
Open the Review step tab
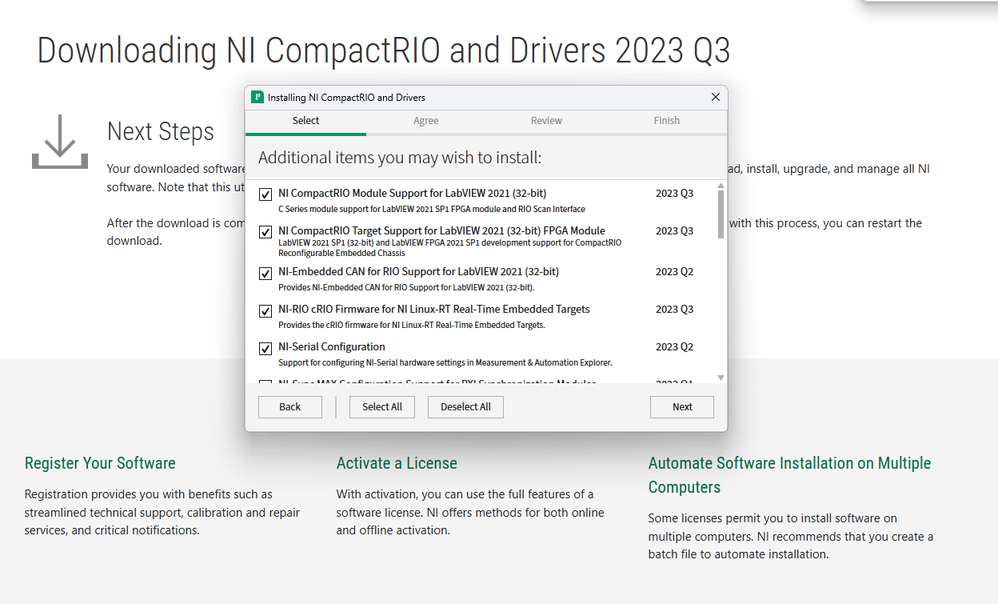point(546,121)
